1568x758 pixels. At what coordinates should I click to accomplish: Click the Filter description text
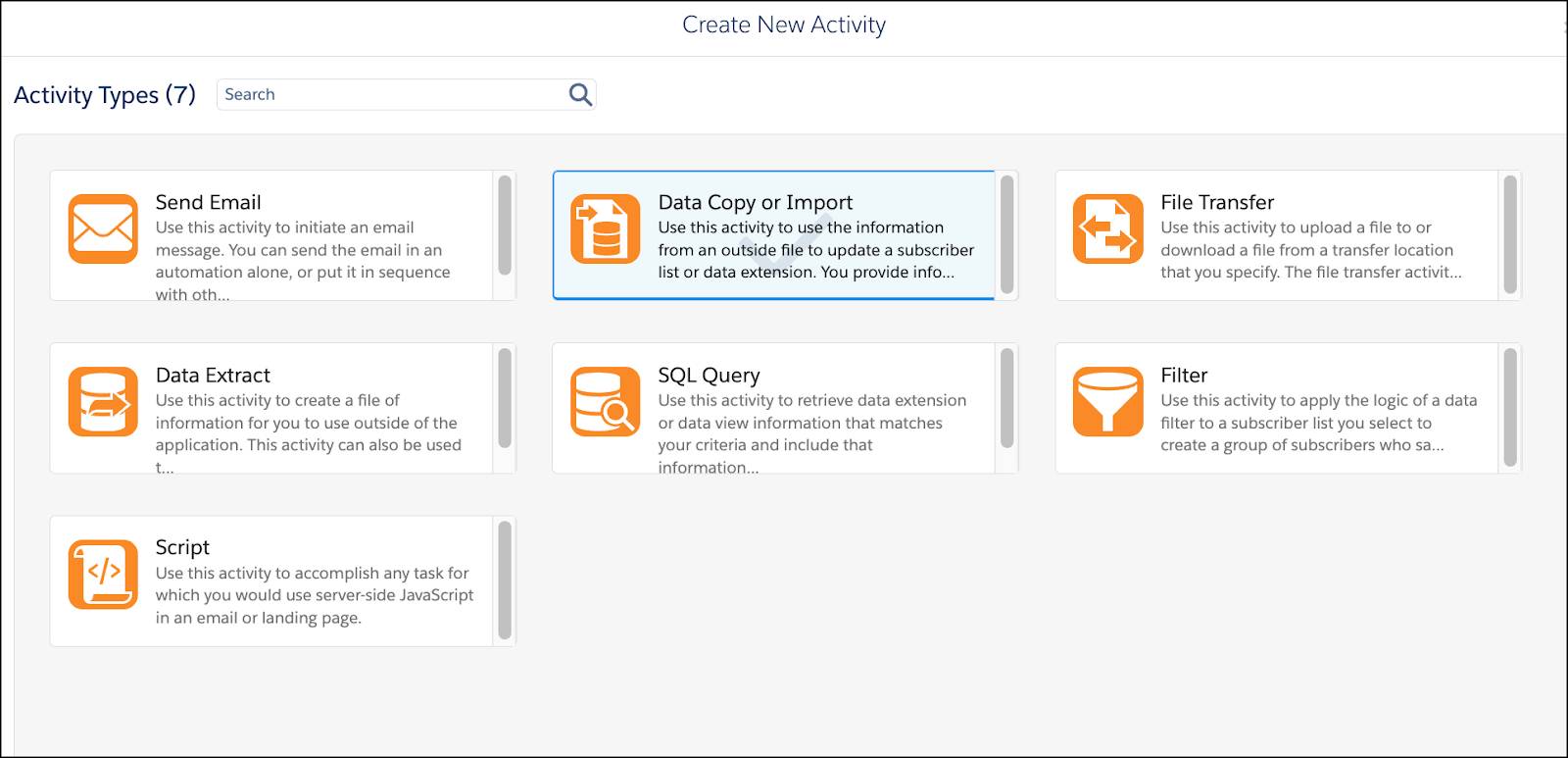[1319, 422]
